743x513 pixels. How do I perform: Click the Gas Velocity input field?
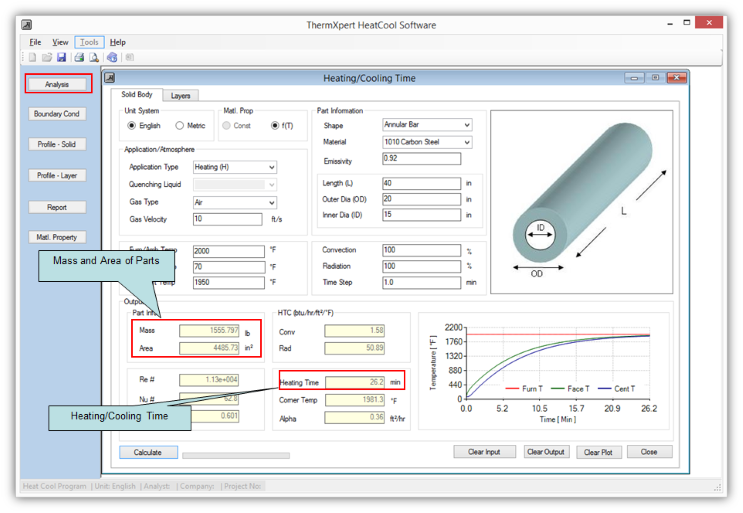[x=227, y=219]
